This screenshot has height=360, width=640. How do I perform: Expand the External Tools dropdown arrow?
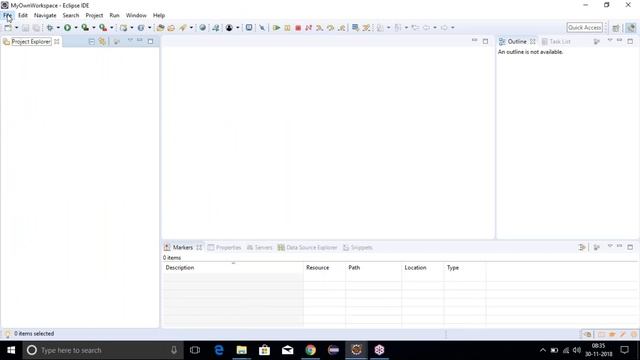point(111,28)
